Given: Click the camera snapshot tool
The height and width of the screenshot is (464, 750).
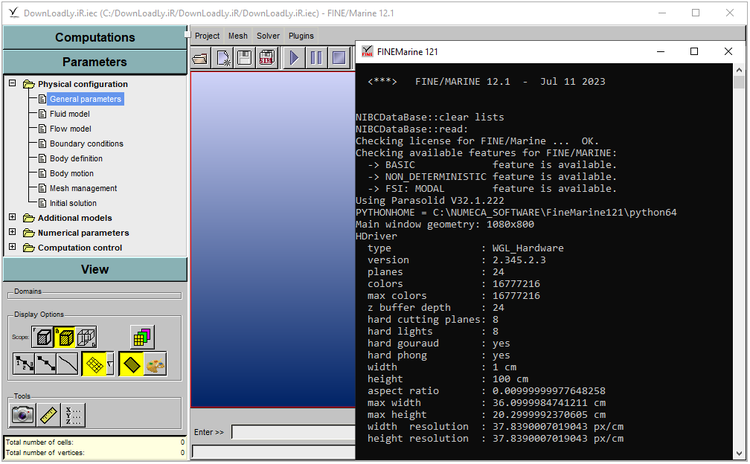Looking at the screenshot, I should coord(23,414).
